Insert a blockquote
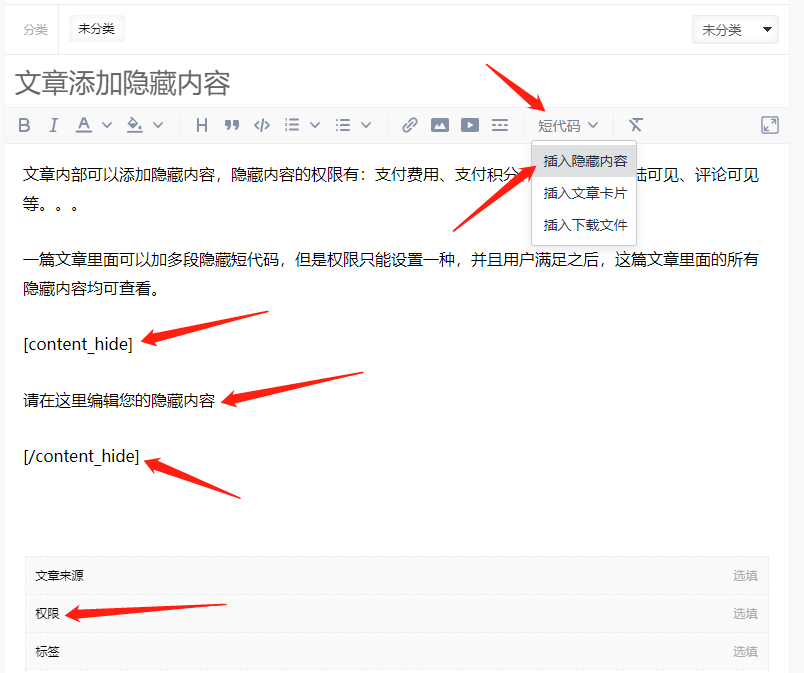This screenshot has width=804, height=673. click(232, 125)
